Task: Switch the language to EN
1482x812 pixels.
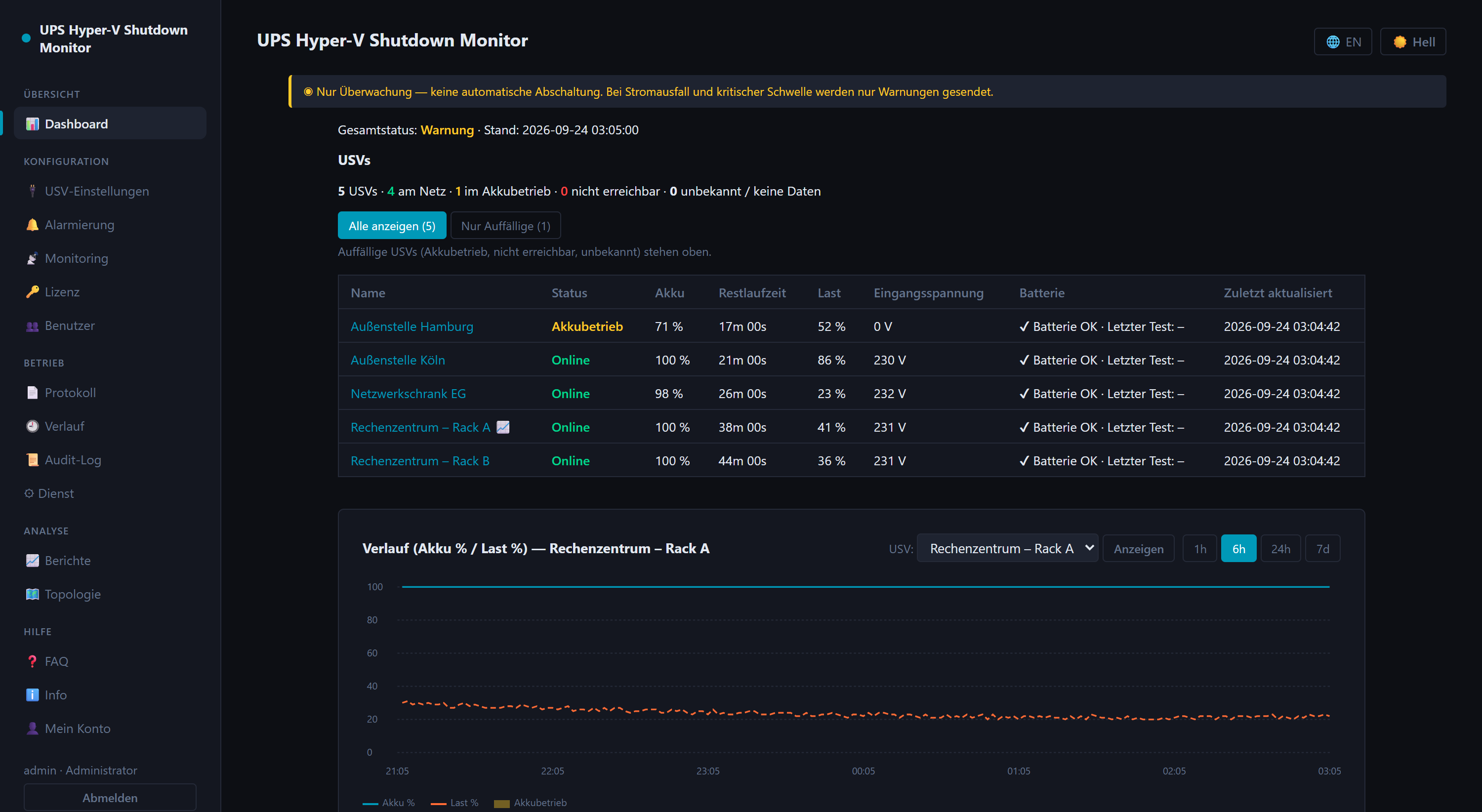Action: (x=1343, y=42)
